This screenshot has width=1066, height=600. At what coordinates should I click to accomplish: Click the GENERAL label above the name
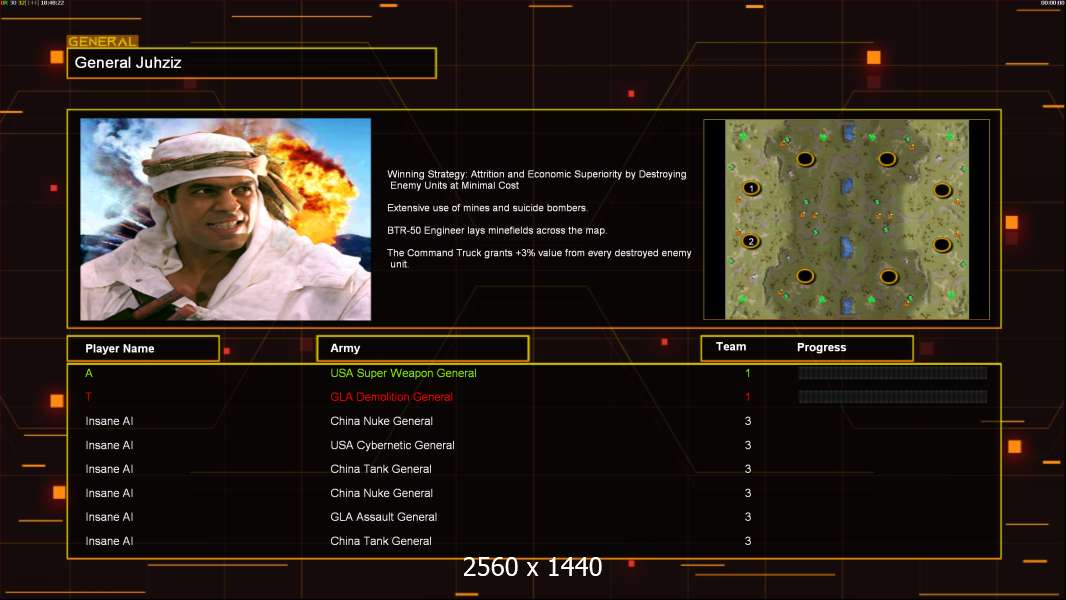103,41
